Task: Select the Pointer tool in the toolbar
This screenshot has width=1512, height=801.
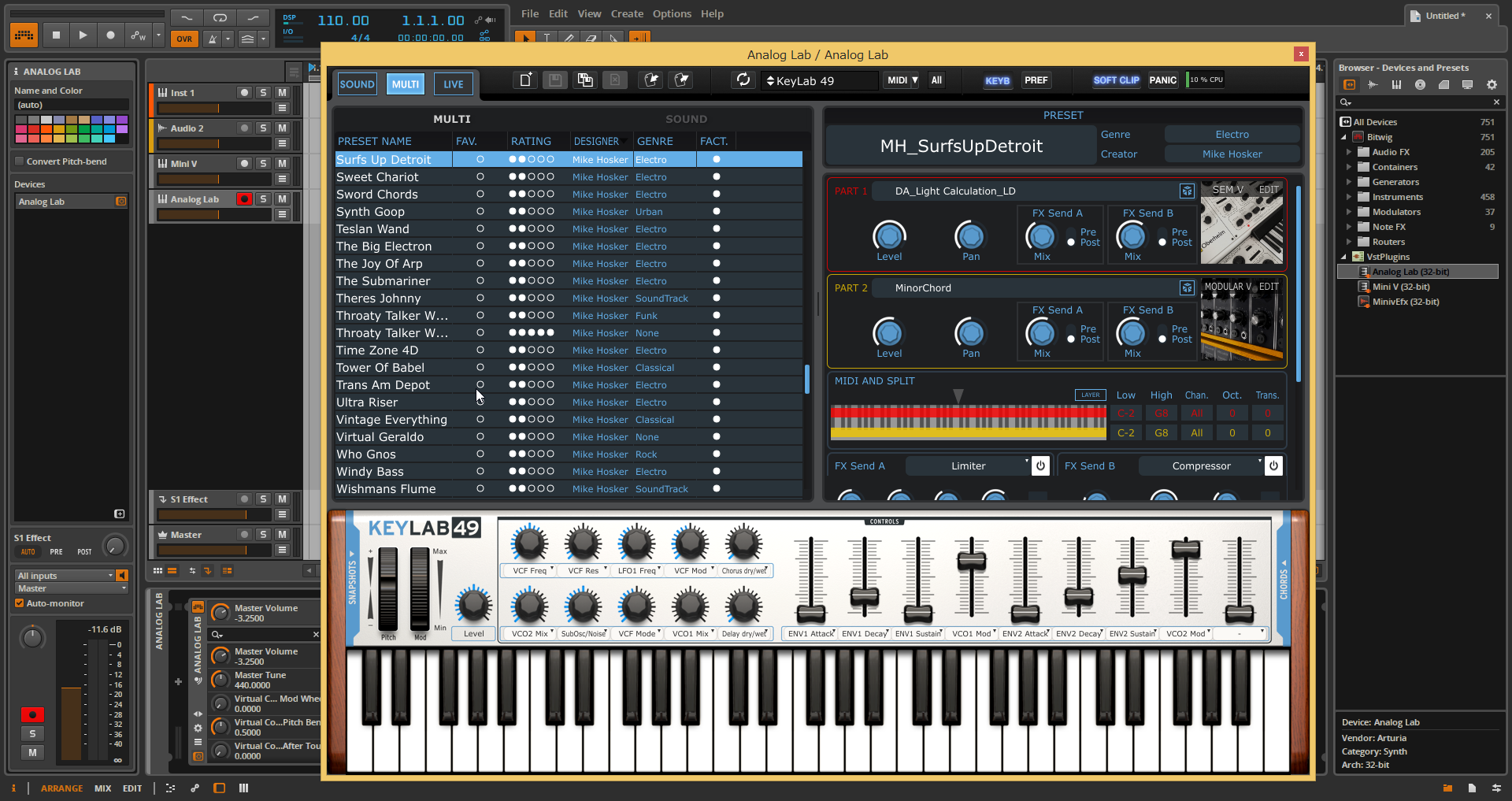Action: [524, 37]
